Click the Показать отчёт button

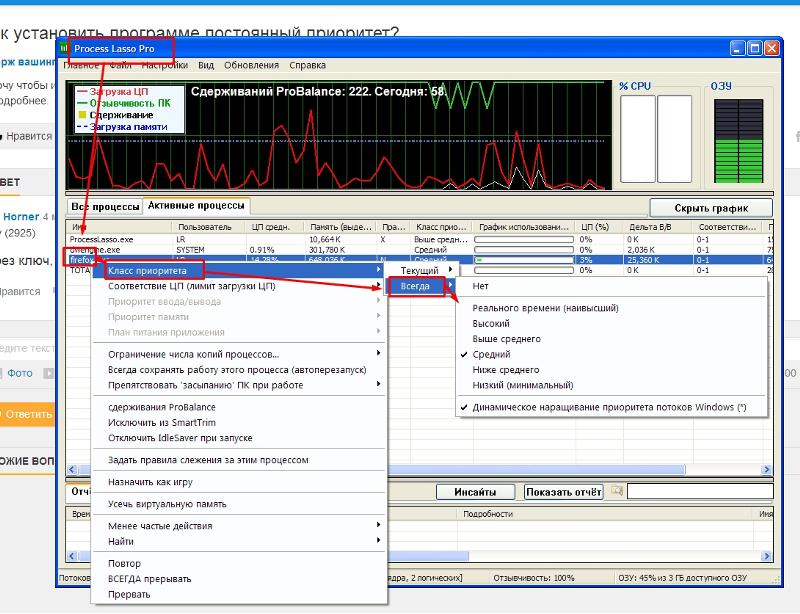(564, 492)
